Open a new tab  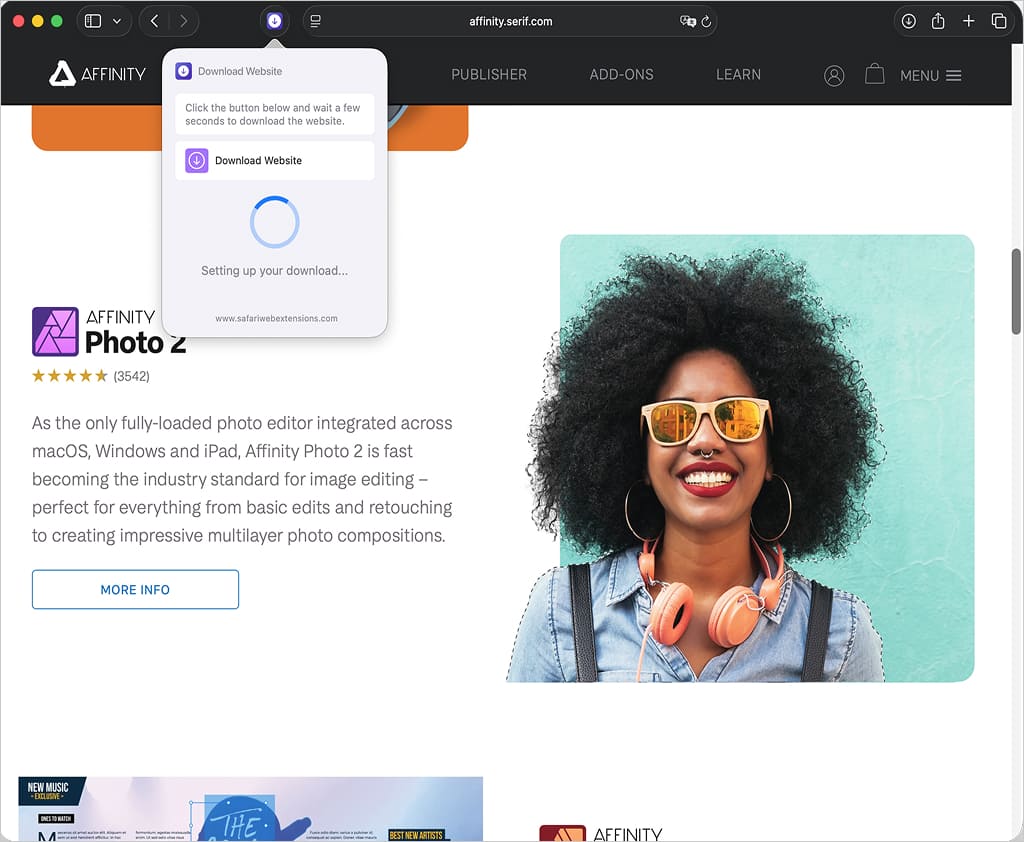(968, 21)
